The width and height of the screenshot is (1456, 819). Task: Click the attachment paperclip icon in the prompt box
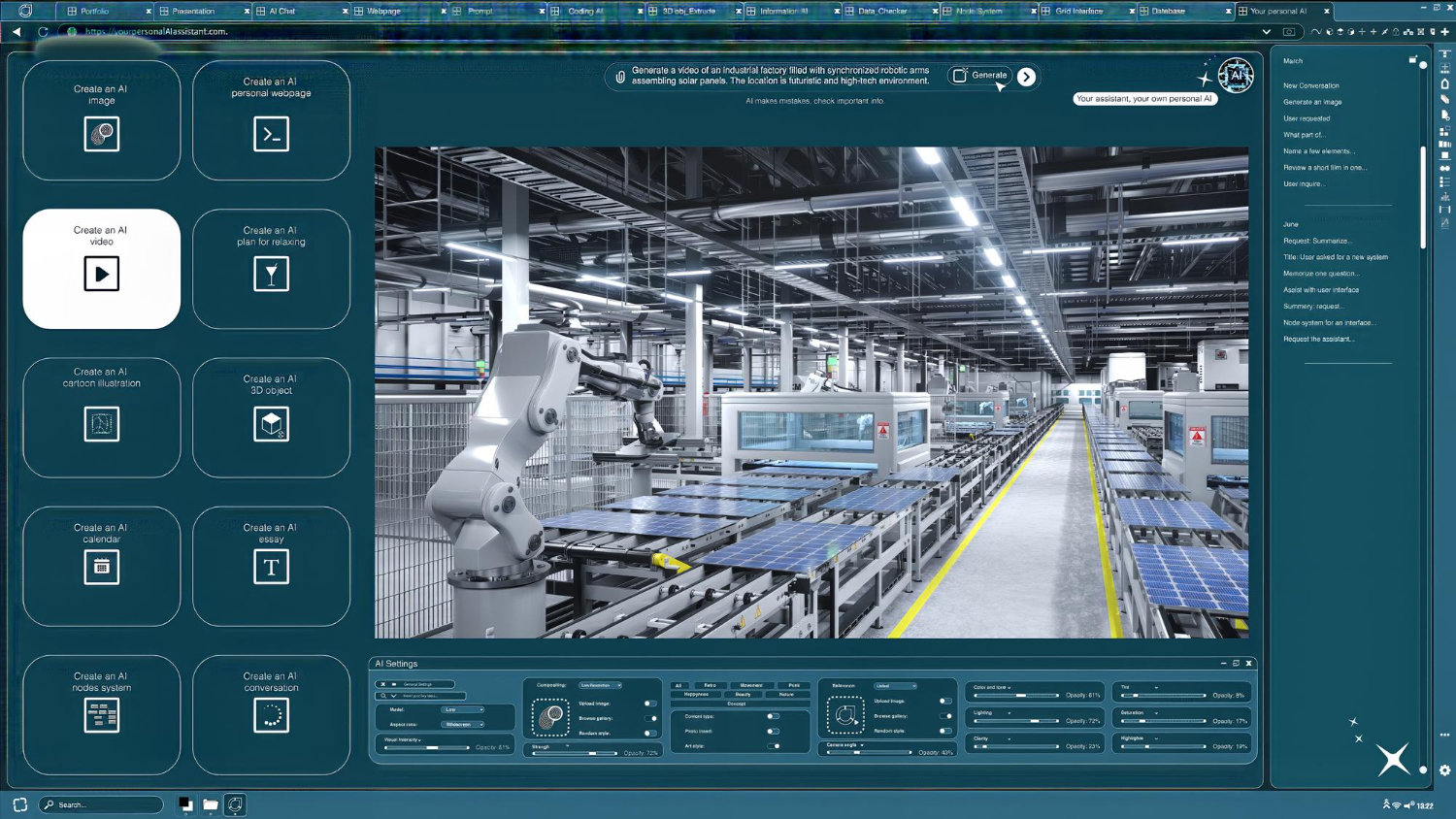(x=620, y=77)
